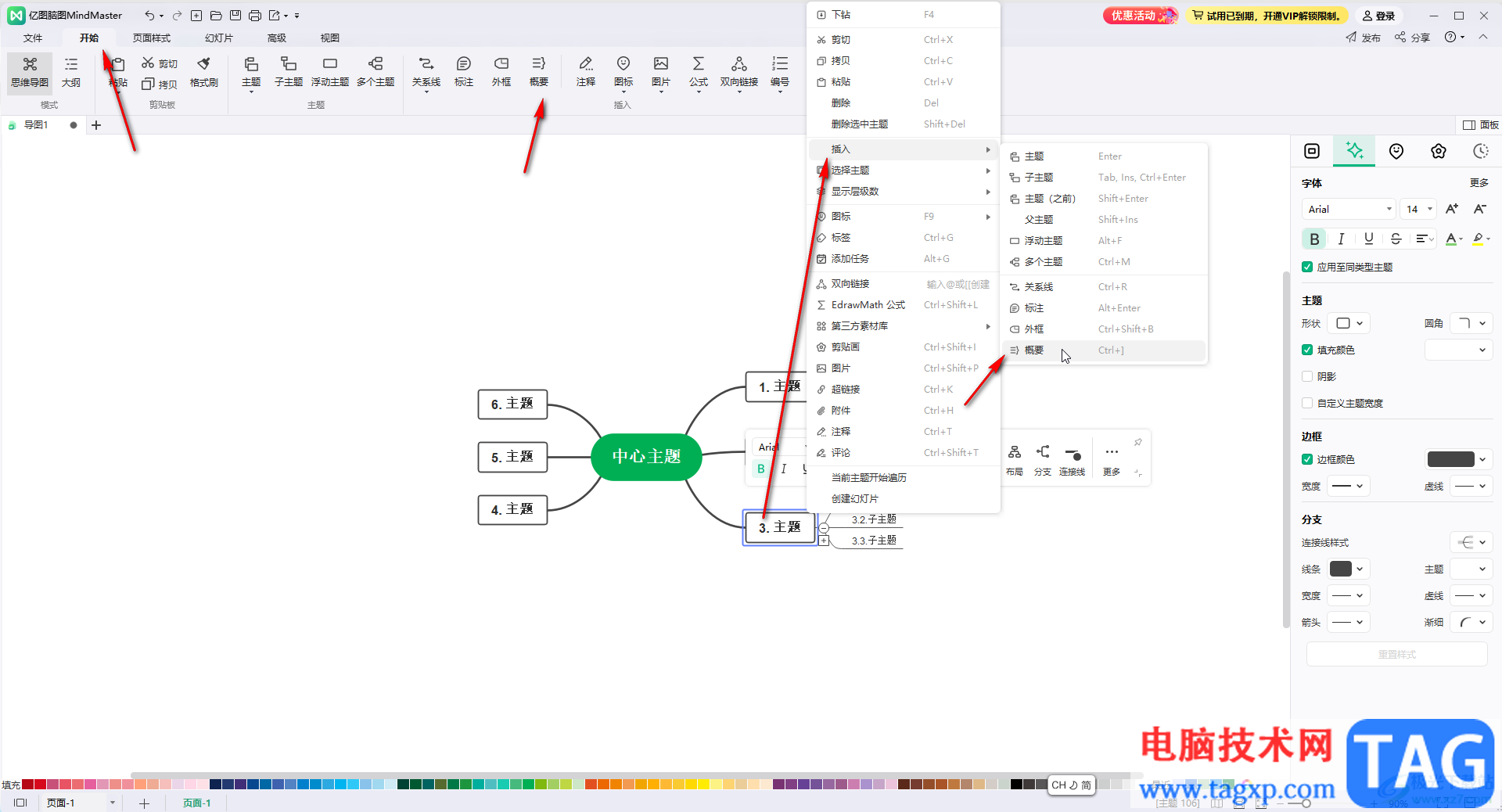1502x812 pixels.
Task: Open the 图标 marker icon tool
Action: click(623, 71)
